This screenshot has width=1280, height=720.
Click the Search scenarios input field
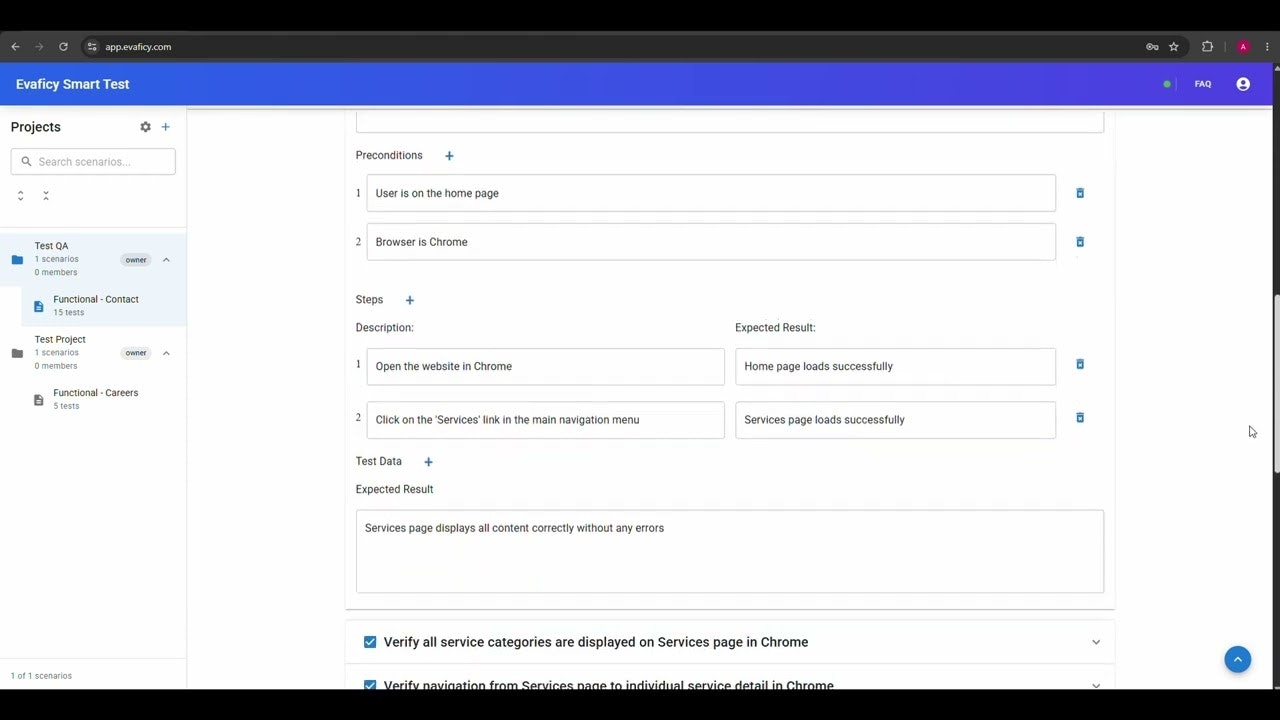tap(93, 162)
